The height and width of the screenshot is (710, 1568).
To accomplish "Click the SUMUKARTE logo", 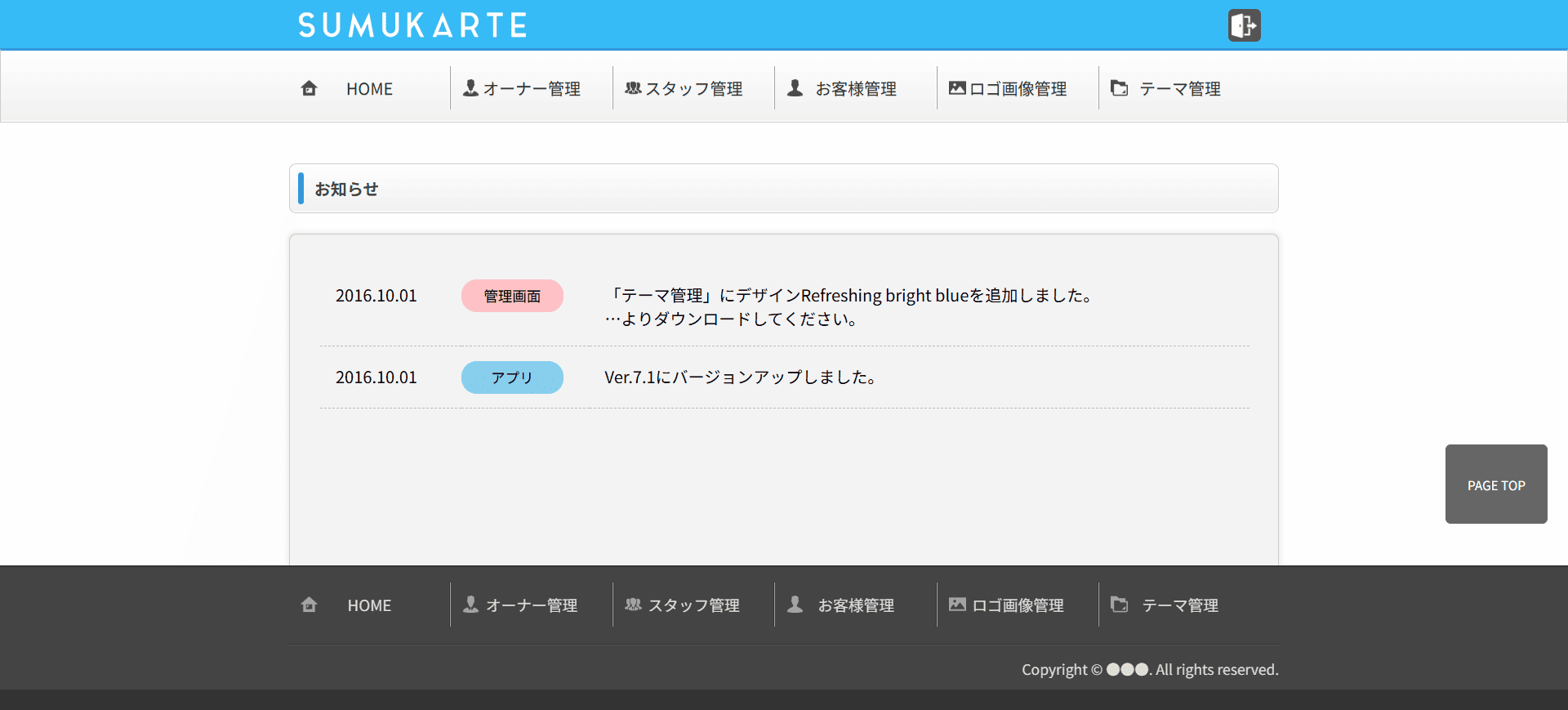I will [412, 25].
